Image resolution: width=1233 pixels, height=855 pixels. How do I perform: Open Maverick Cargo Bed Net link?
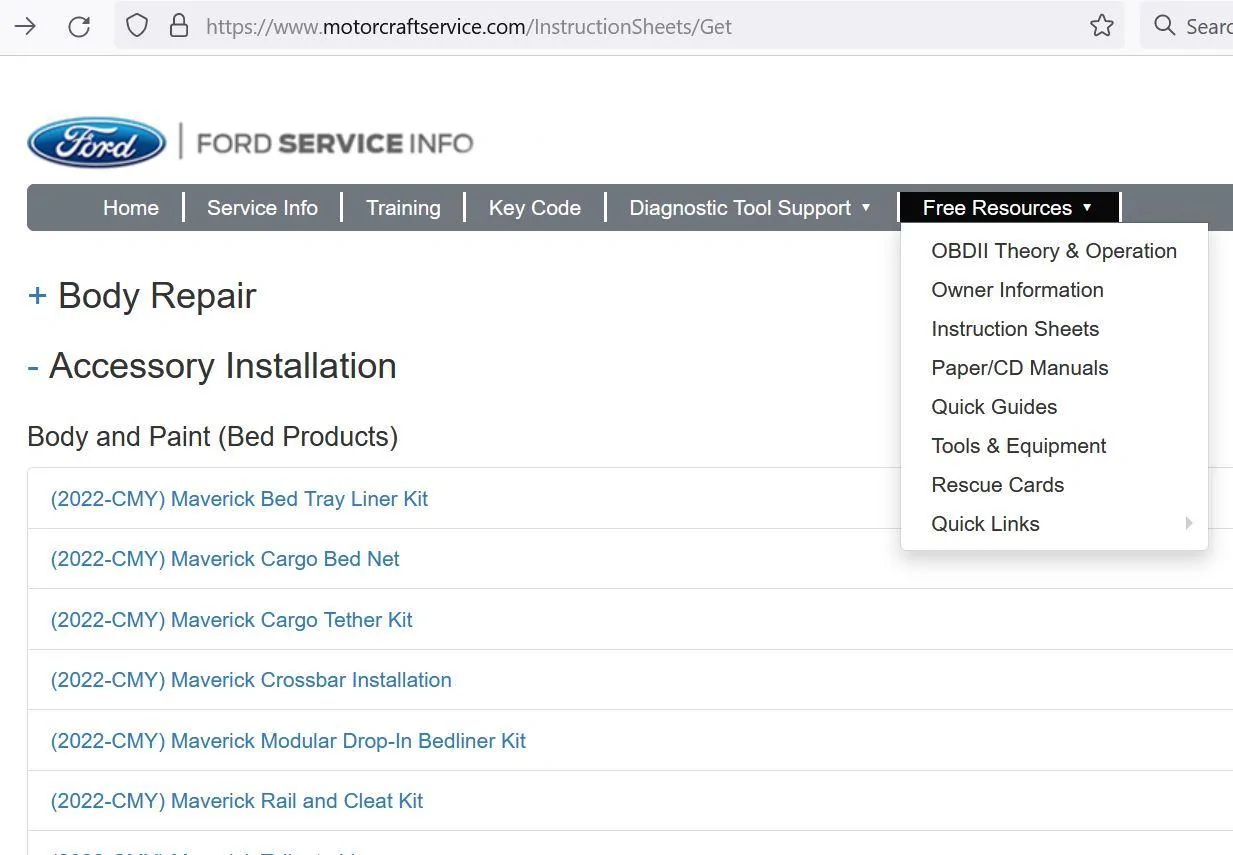click(225, 559)
